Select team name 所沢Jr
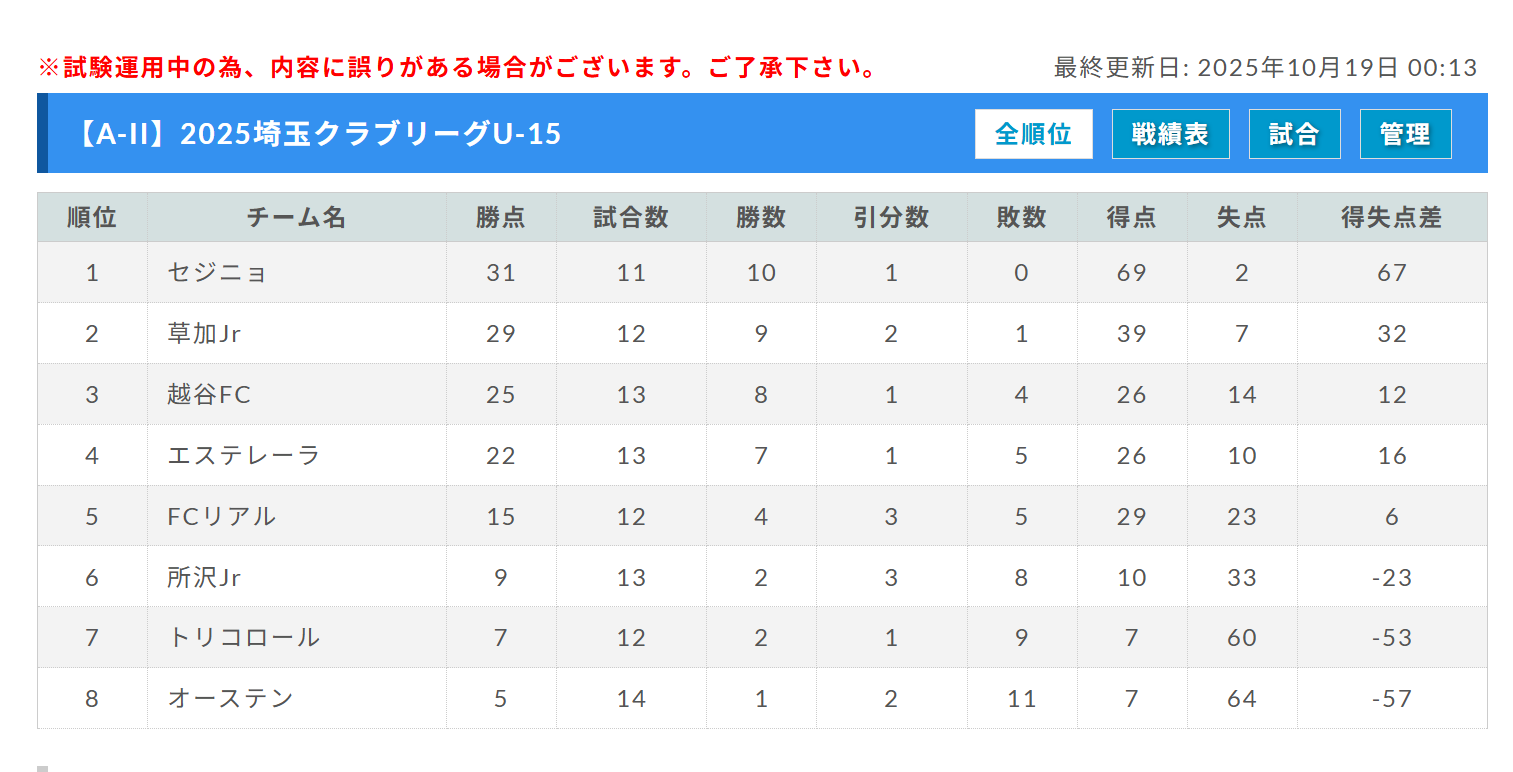This screenshot has width=1513, height=772. click(205, 577)
